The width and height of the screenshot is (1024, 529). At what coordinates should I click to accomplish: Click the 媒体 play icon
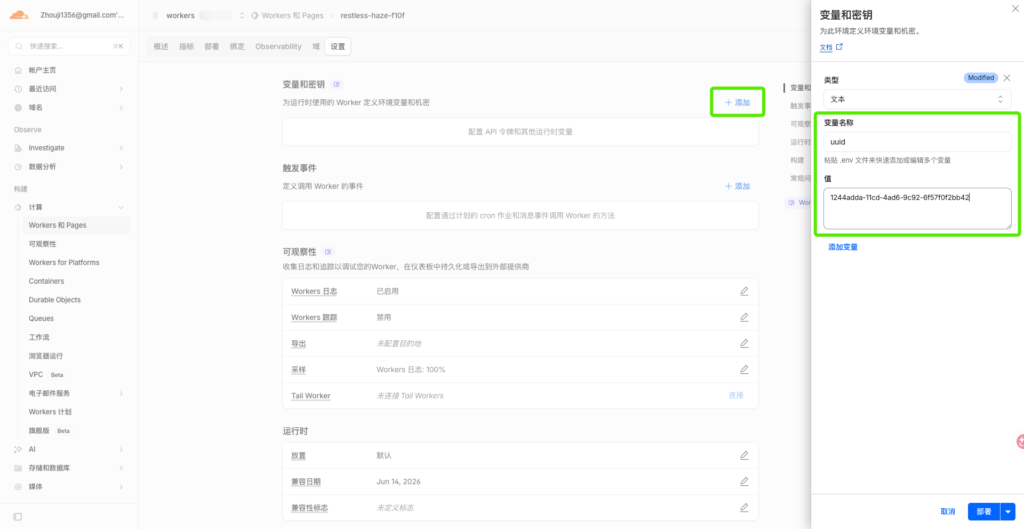(x=18, y=487)
